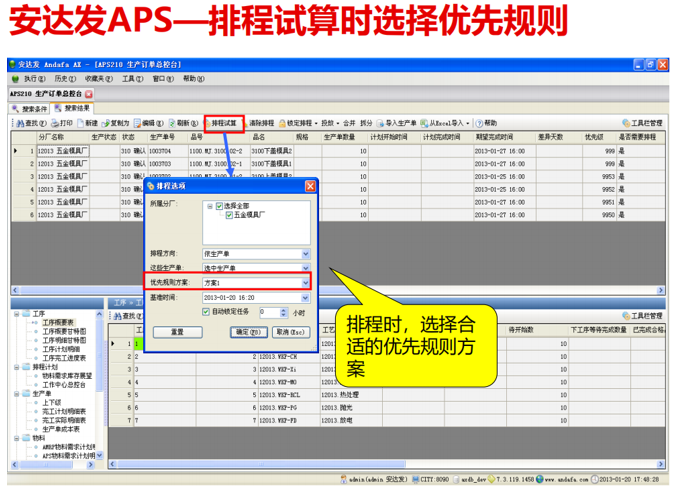
Task: Open the 帮助 menu in menu bar
Action: (194, 79)
